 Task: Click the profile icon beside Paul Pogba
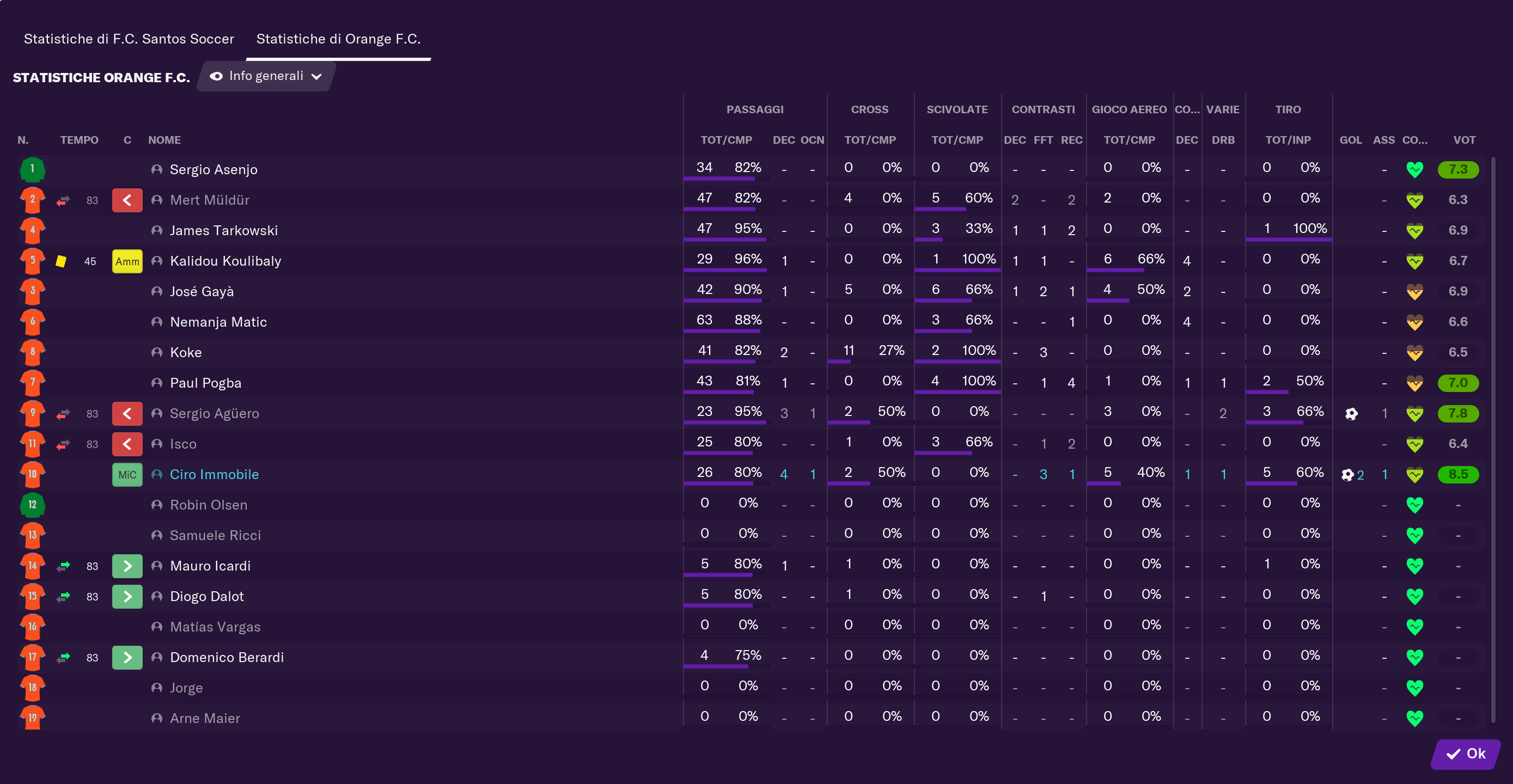(x=157, y=383)
